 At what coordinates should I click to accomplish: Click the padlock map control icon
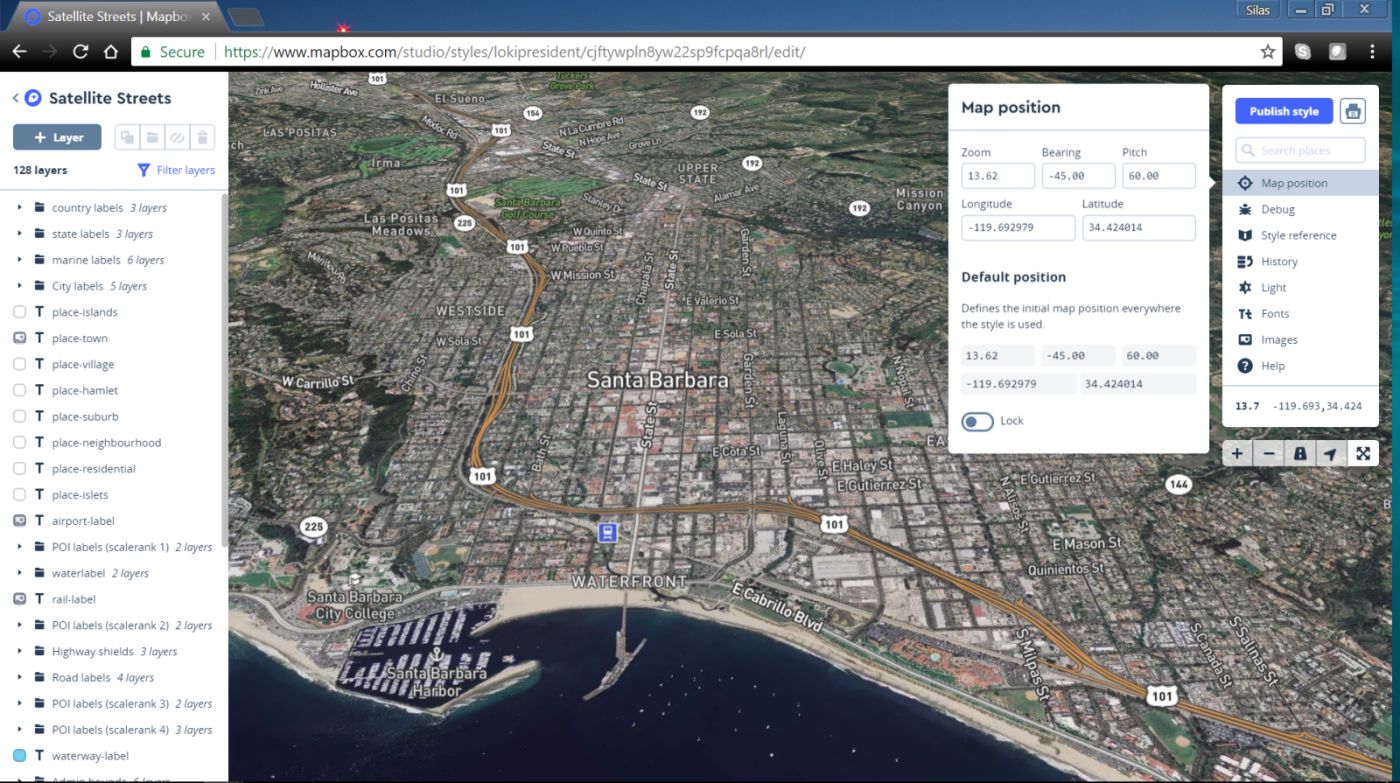(1300, 454)
